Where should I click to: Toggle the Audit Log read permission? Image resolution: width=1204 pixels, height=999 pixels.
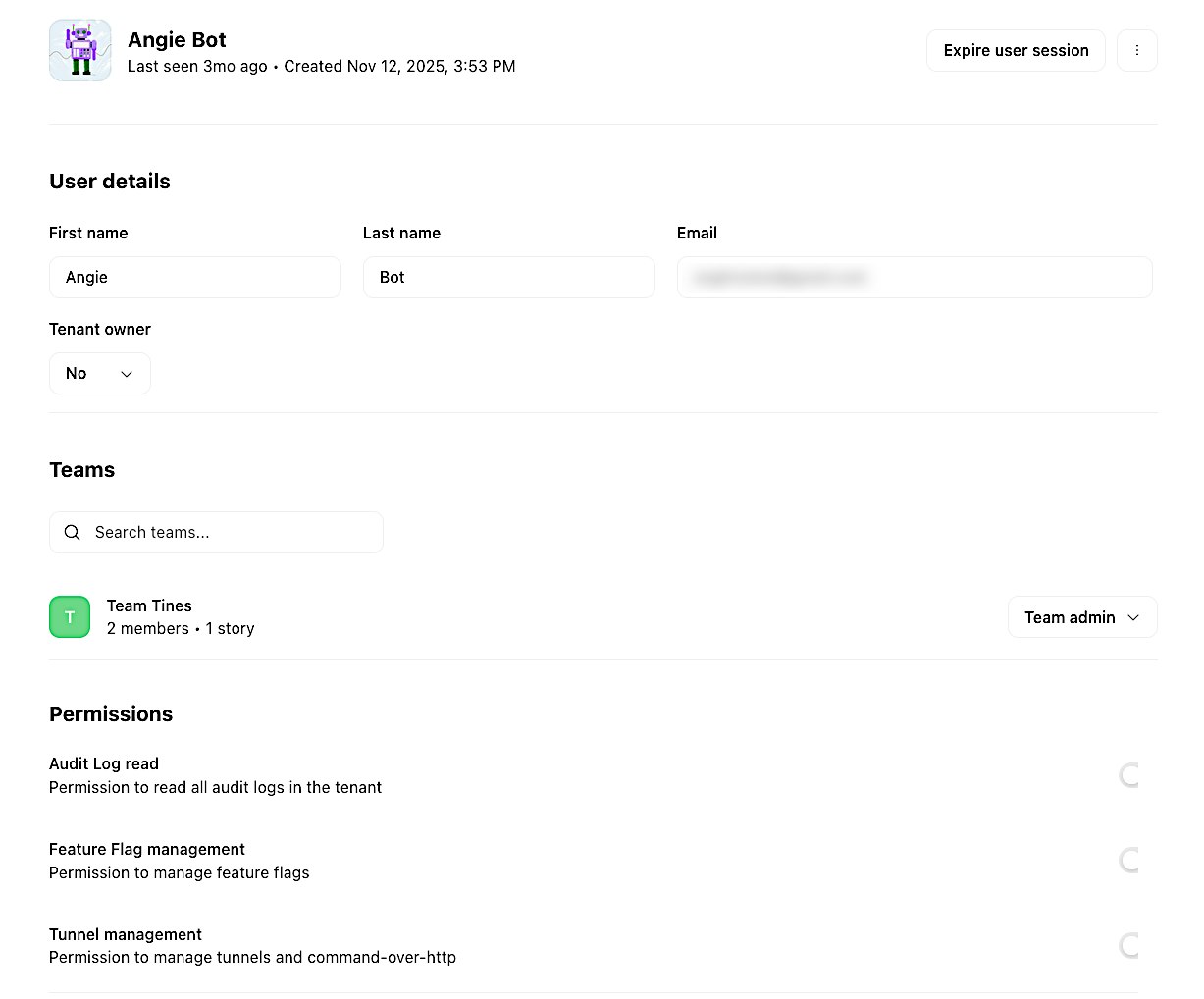[x=1128, y=775]
